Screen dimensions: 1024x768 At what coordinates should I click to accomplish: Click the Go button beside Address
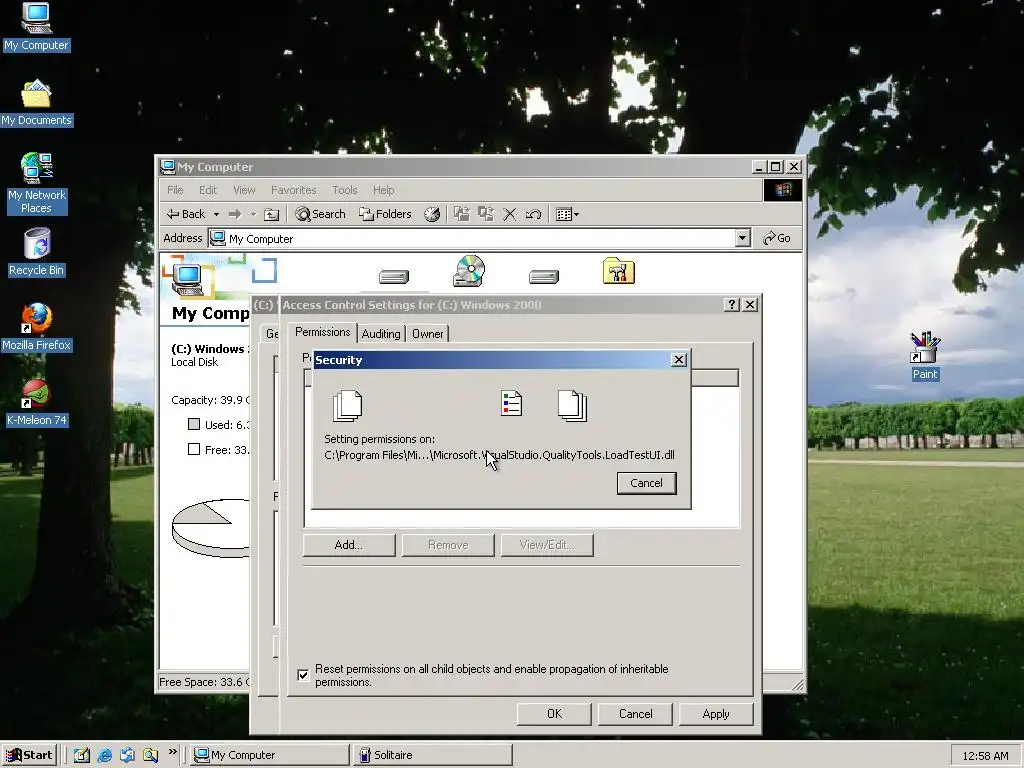pyautogui.click(x=777, y=238)
